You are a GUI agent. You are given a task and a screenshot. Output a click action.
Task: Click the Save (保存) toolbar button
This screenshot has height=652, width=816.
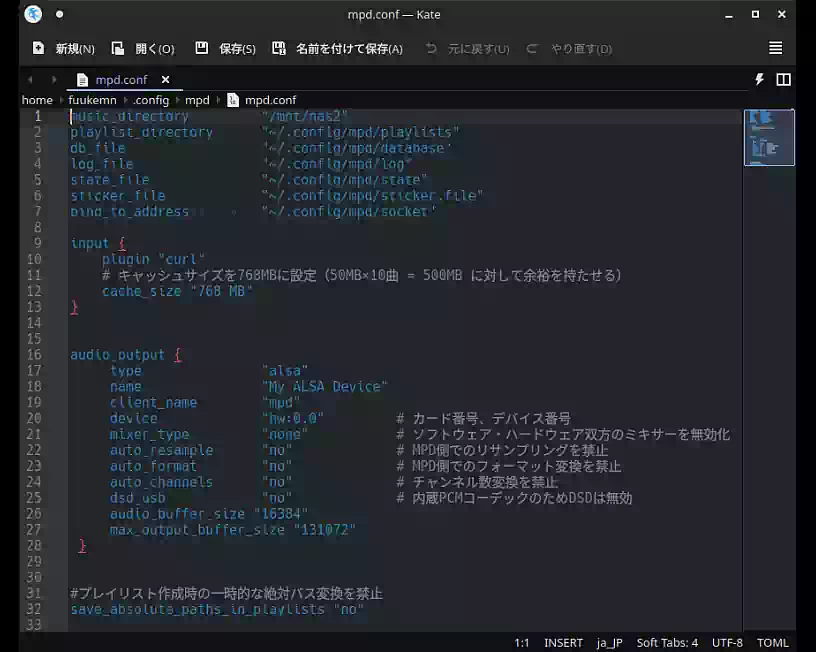(x=225, y=48)
